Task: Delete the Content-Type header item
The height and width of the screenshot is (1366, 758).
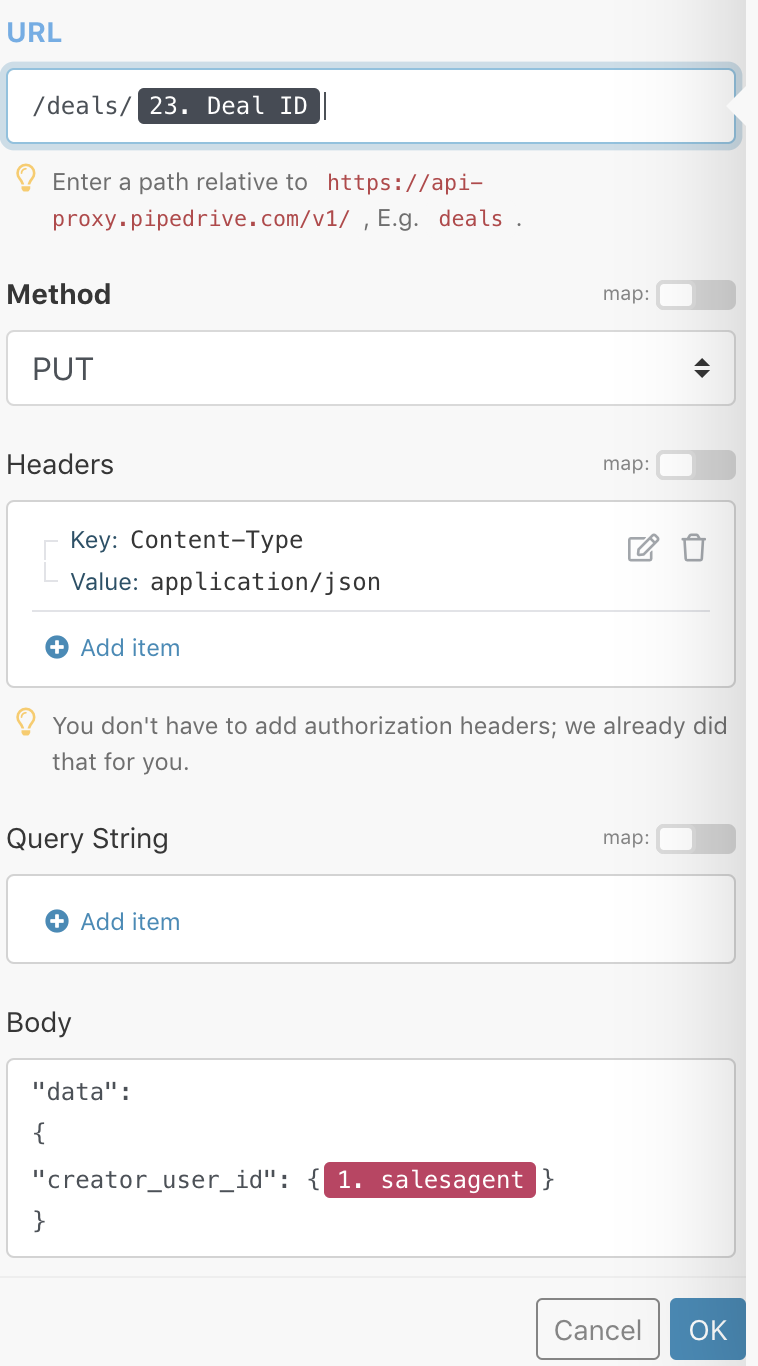Action: 694,548
